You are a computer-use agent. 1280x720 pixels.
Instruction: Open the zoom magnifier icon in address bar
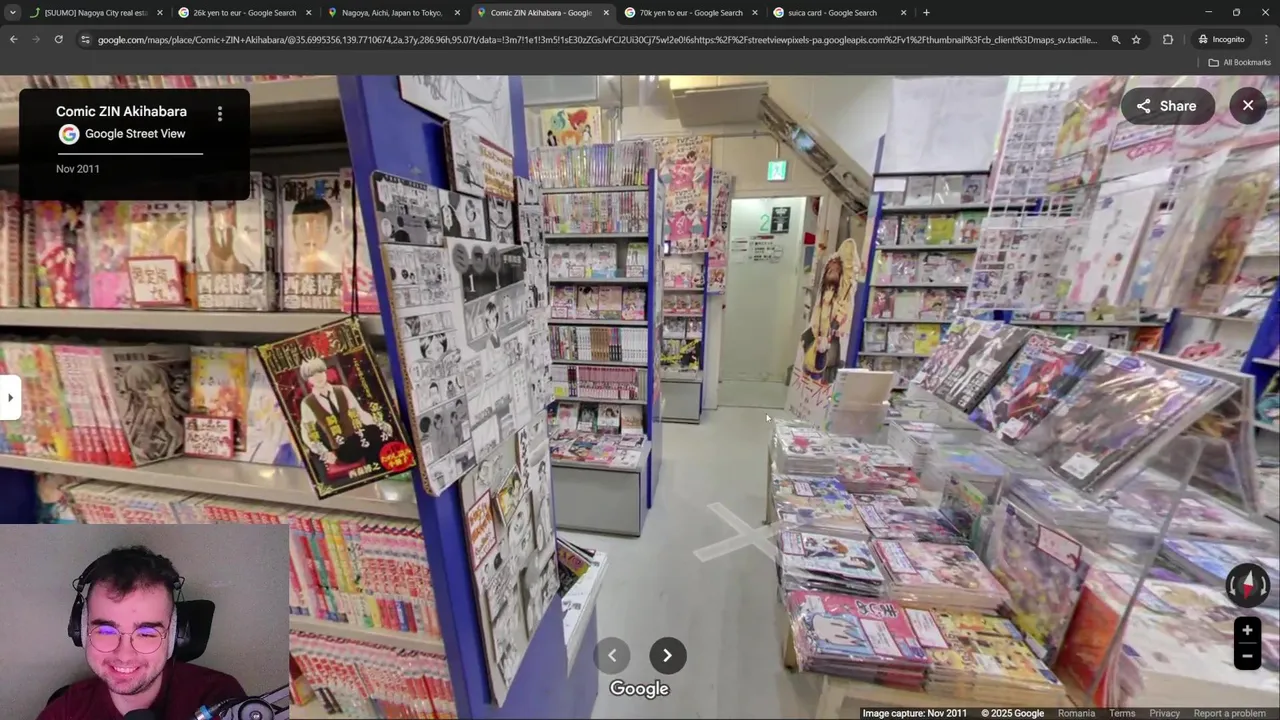[1116, 40]
